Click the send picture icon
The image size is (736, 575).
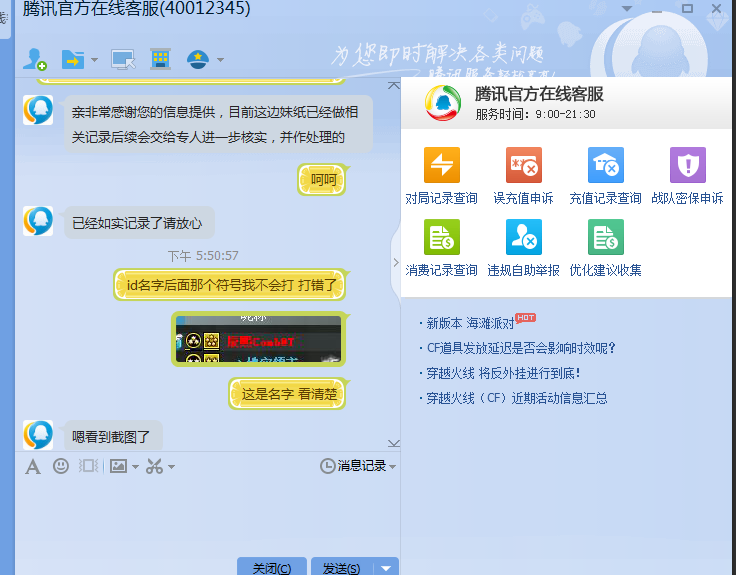pos(118,466)
